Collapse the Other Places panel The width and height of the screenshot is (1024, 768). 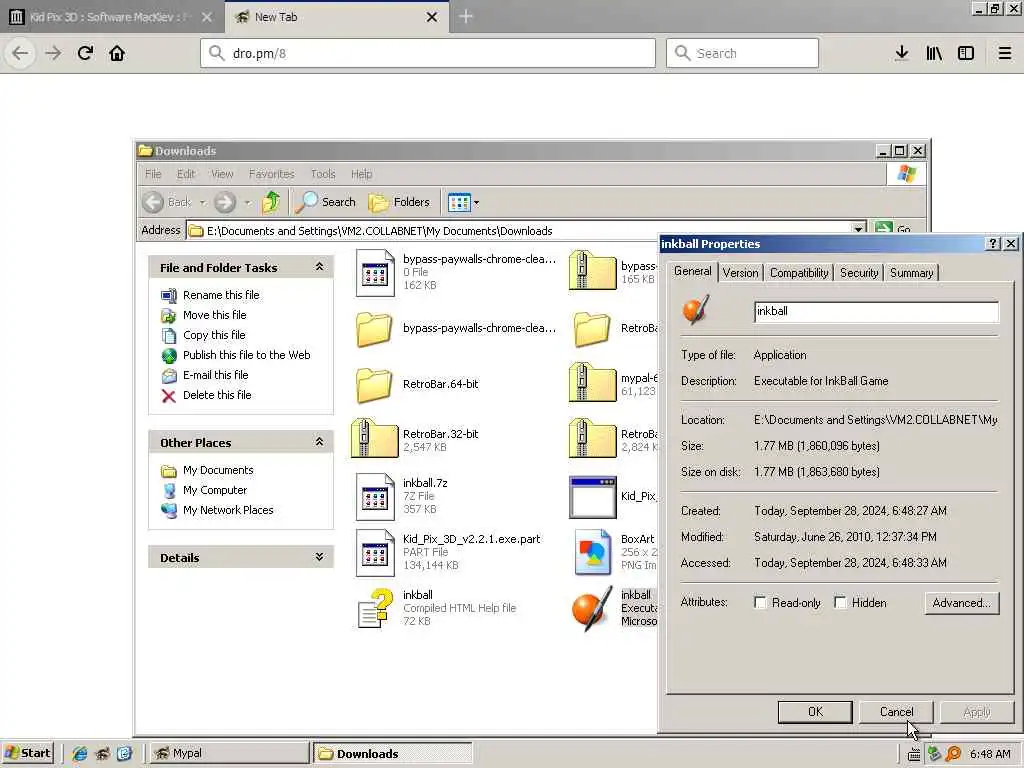(319, 441)
